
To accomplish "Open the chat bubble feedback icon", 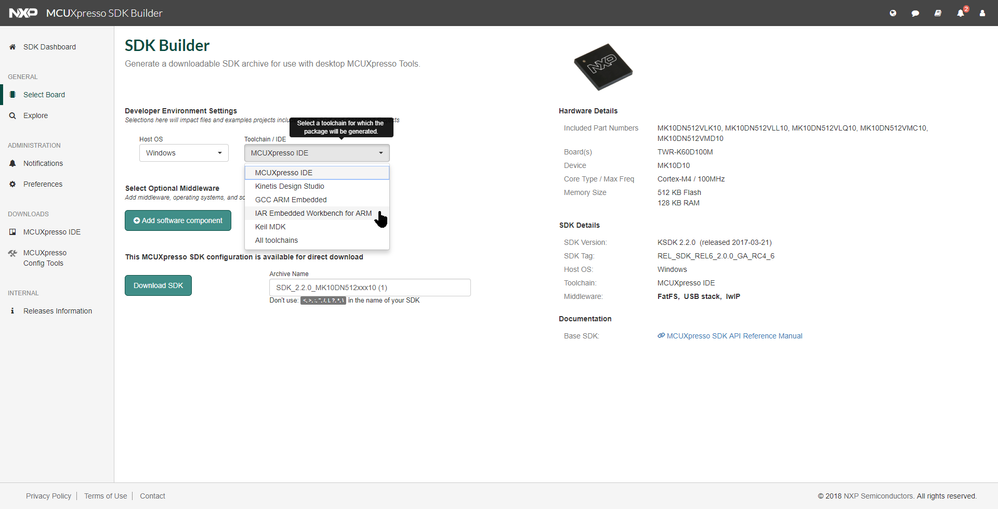I will coord(915,13).
